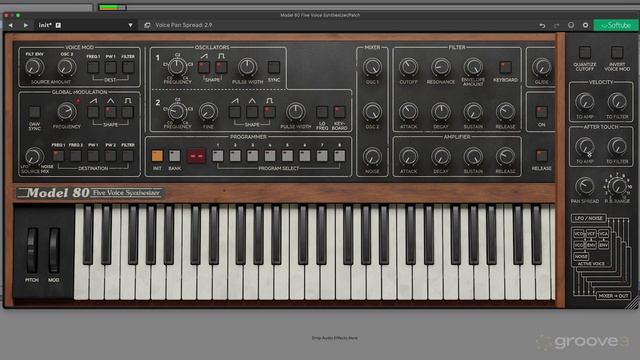The width and height of the screenshot is (640, 360).
Task: Go to previous preset arrow
Action: pos(11,25)
